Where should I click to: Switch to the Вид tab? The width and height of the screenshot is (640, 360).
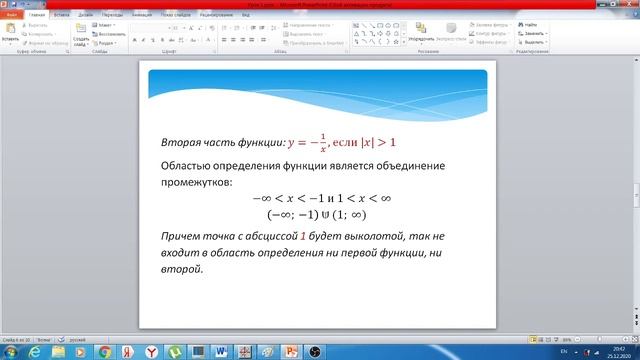click(246, 15)
